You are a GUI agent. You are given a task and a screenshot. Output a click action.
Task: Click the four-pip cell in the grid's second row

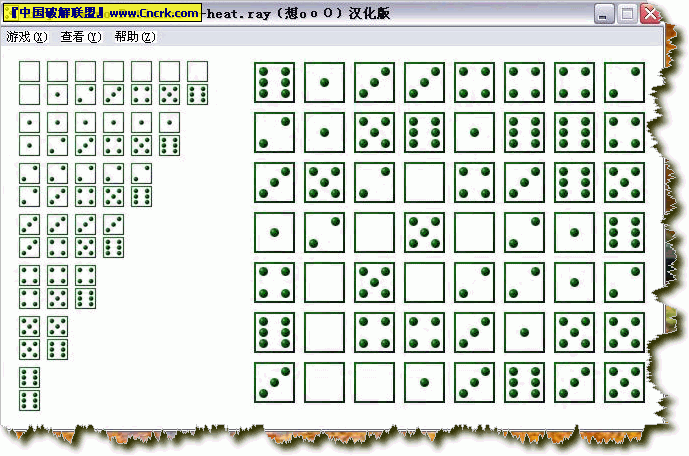click(624, 132)
